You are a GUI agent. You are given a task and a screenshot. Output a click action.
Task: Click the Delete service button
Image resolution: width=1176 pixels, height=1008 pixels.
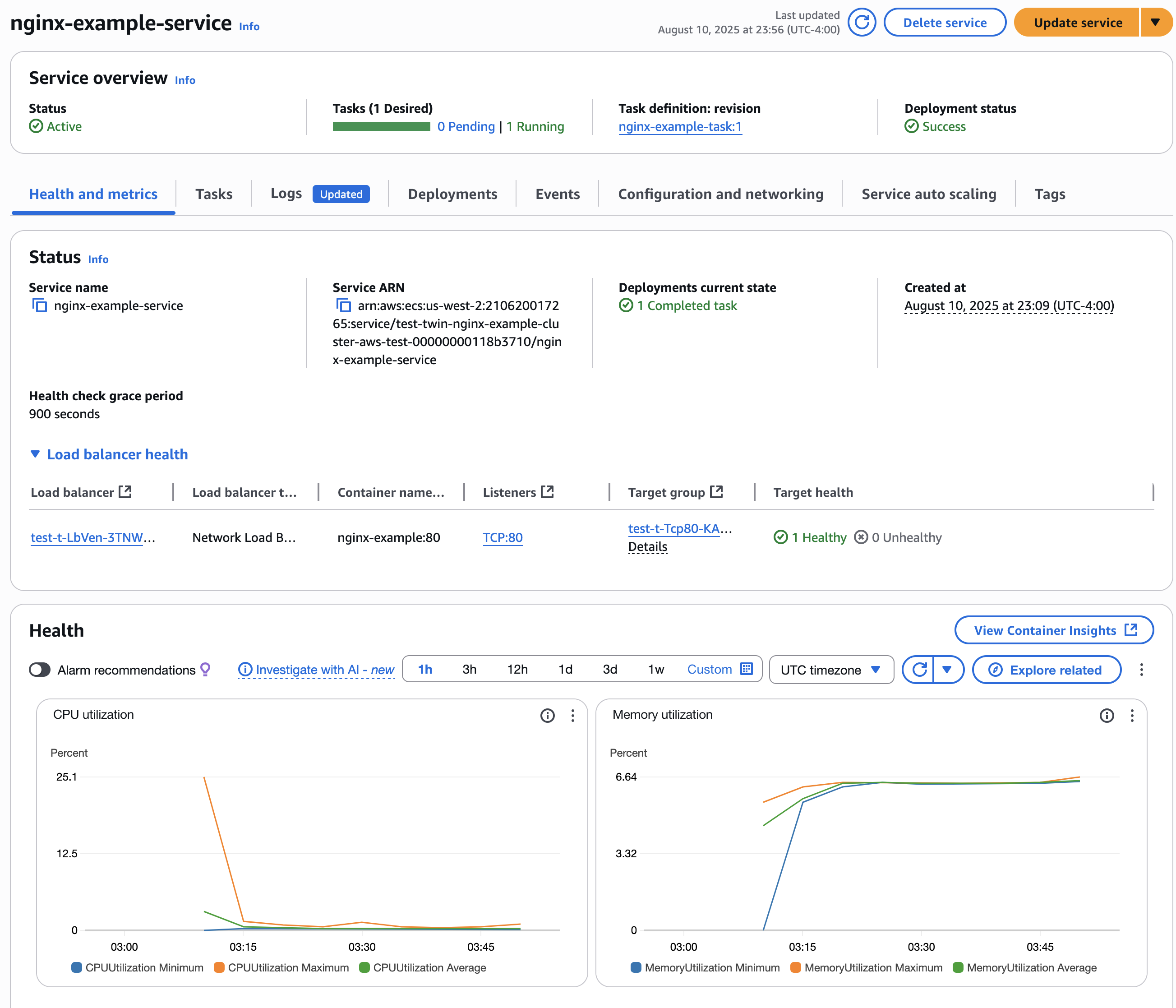point(945,23)
